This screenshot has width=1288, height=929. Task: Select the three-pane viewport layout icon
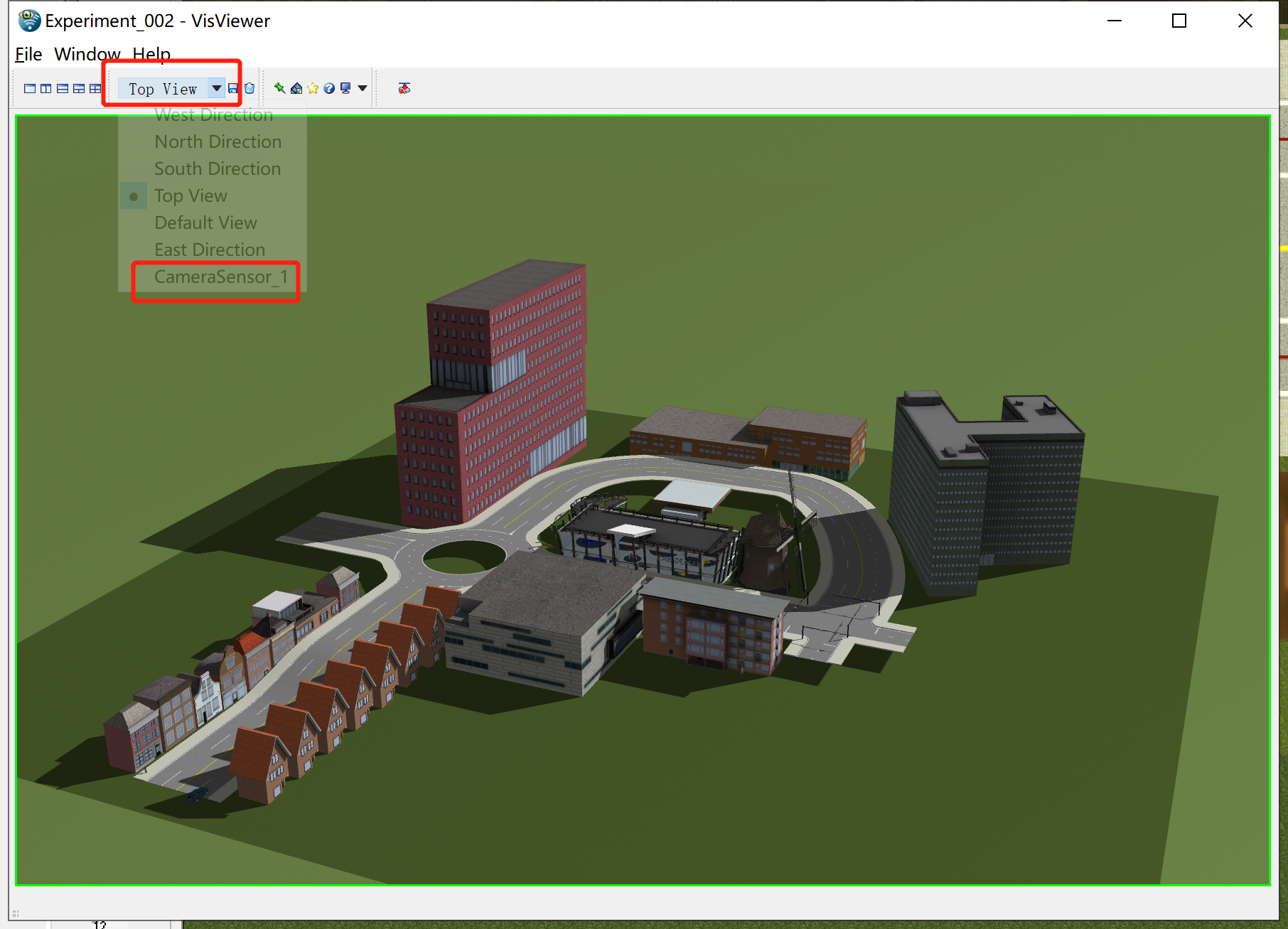[x=79, y=88]
